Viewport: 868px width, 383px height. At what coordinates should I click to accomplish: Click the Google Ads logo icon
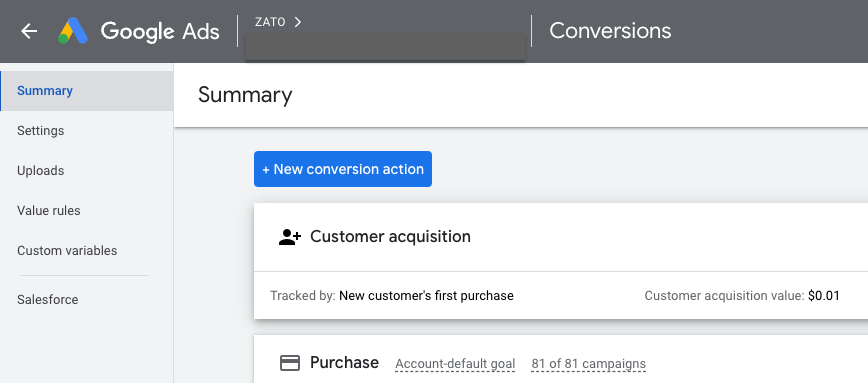[x=73, y=31]
